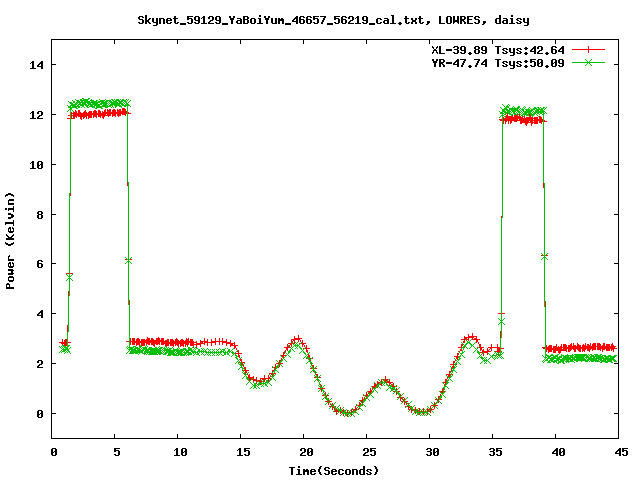Click the x-axis tick label 10
This screenshot has height=480, width=640.
pyautogui.click(x=180, y=452)
